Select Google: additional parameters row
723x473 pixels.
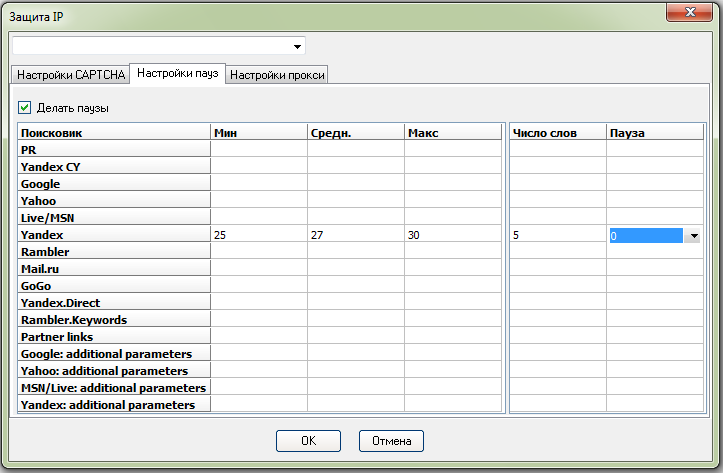click(x=114, y=355)
